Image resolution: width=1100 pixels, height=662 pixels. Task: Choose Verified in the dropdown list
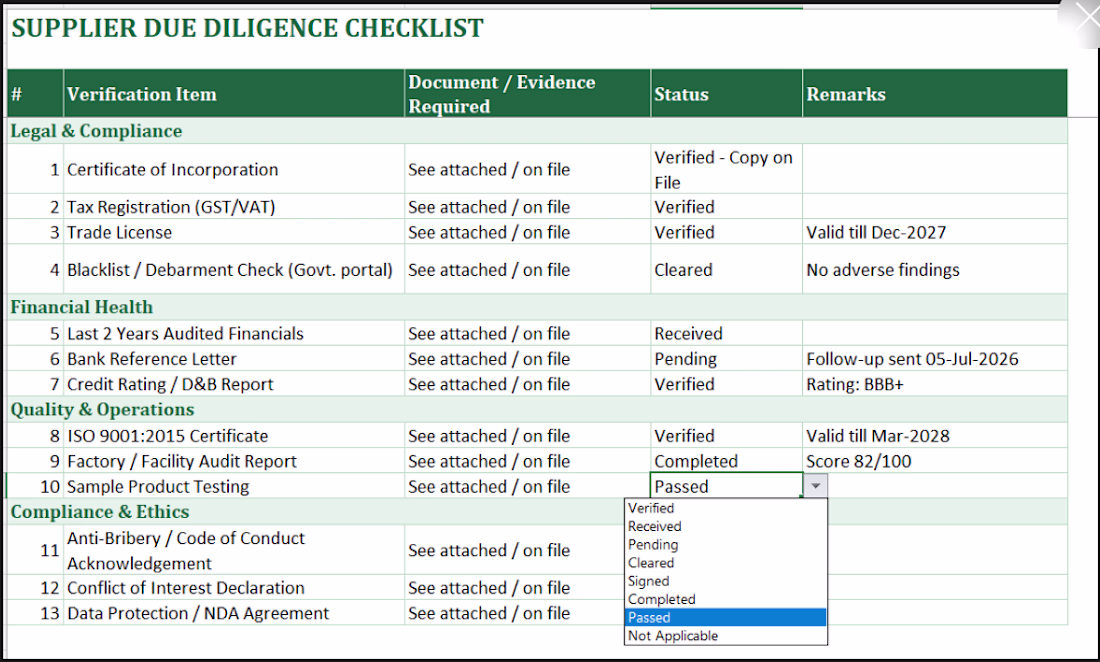pos(725,508)
